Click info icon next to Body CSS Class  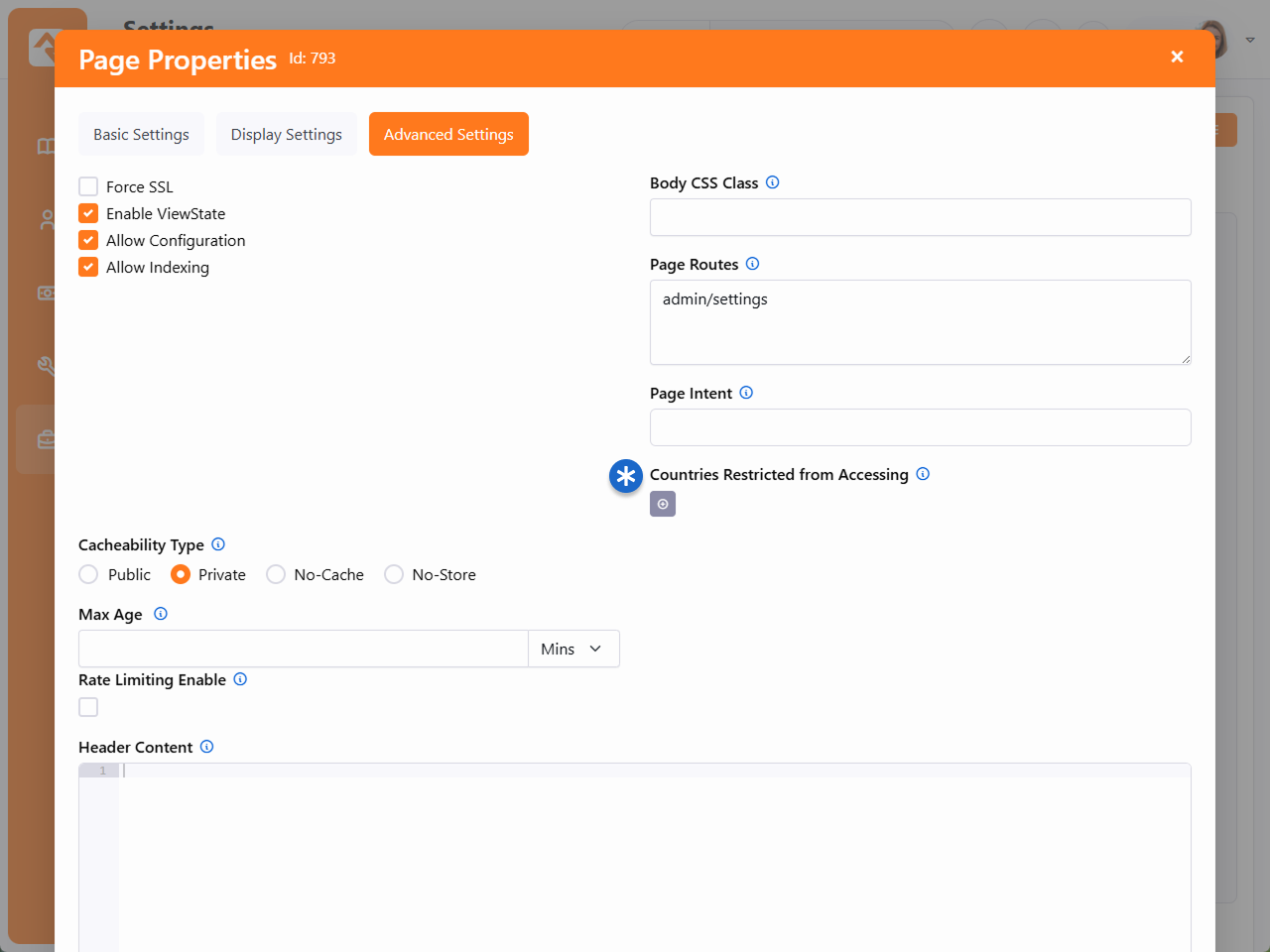click(773, 182)
